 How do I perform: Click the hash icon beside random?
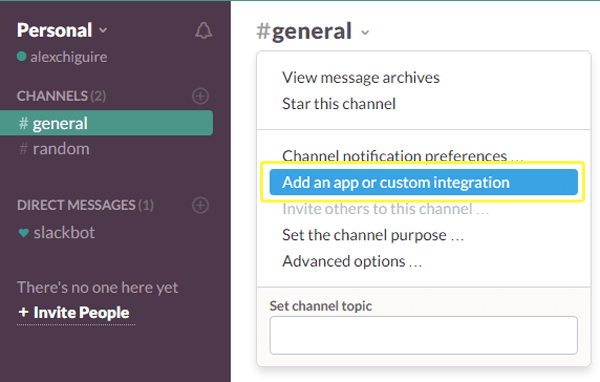pos(24,149)
